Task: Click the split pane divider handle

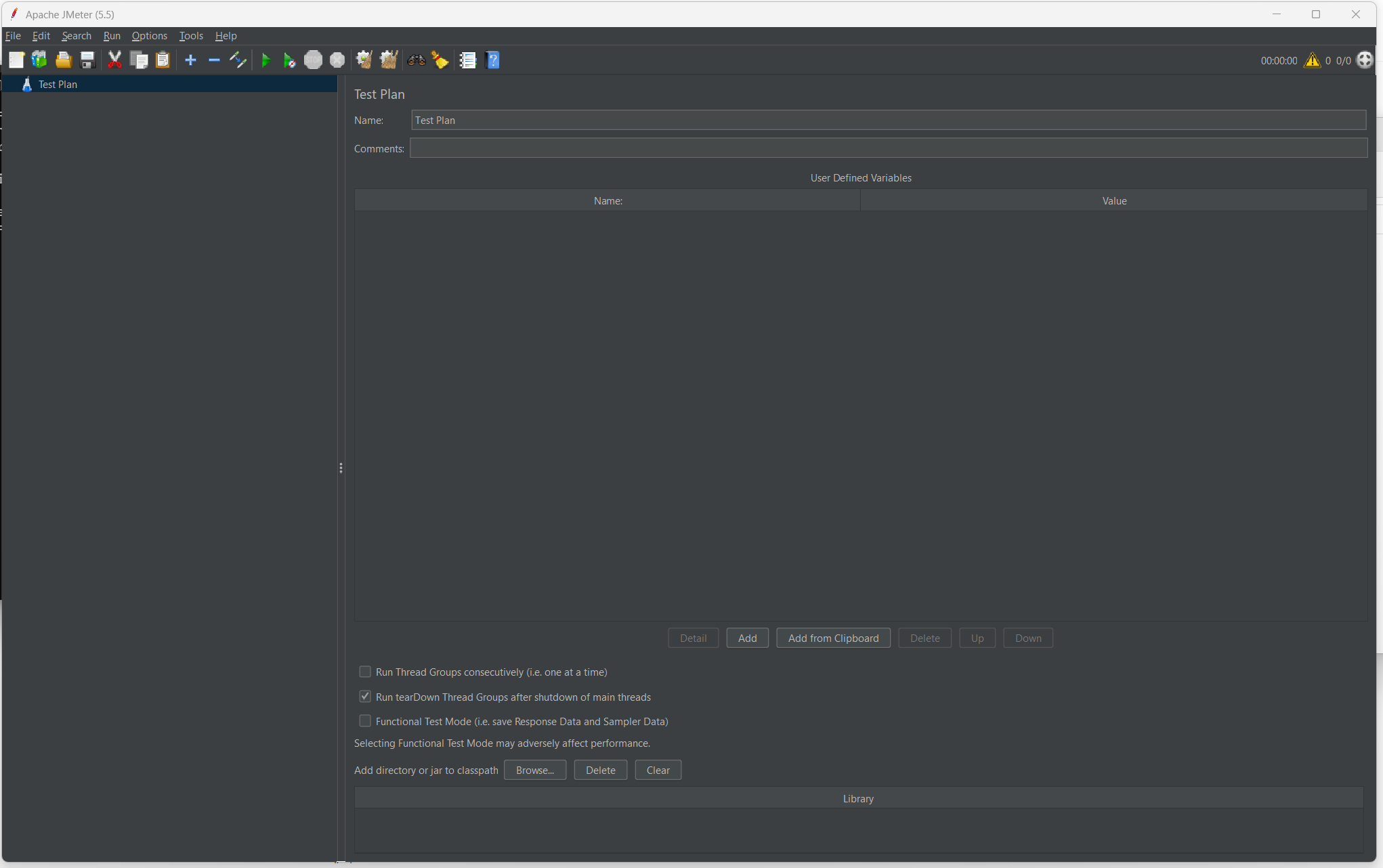Action: click(x=341, y=468)
